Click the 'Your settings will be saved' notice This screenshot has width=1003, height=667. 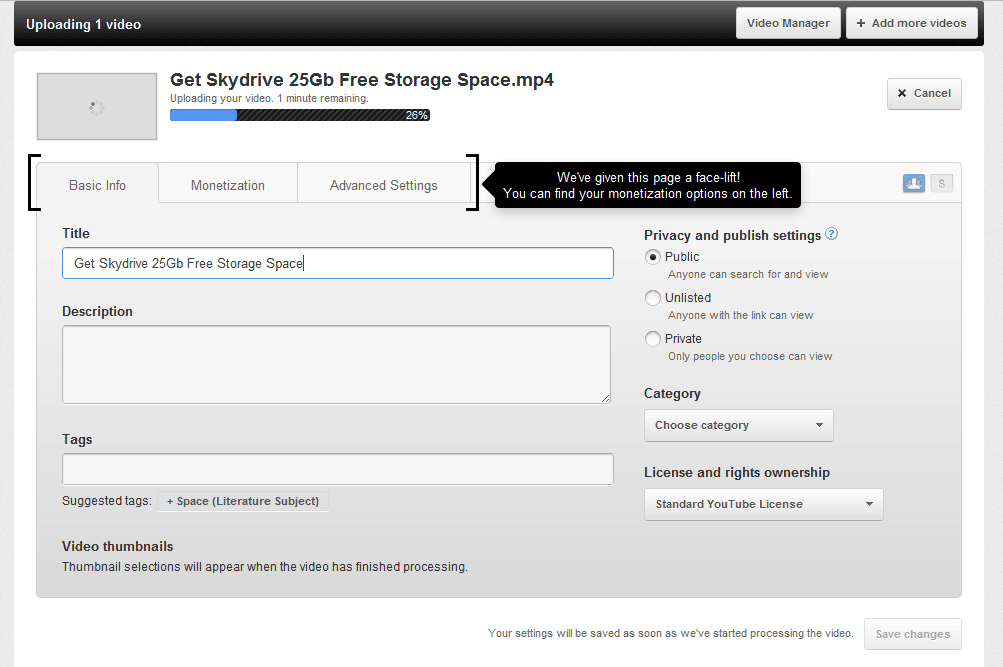670,633
